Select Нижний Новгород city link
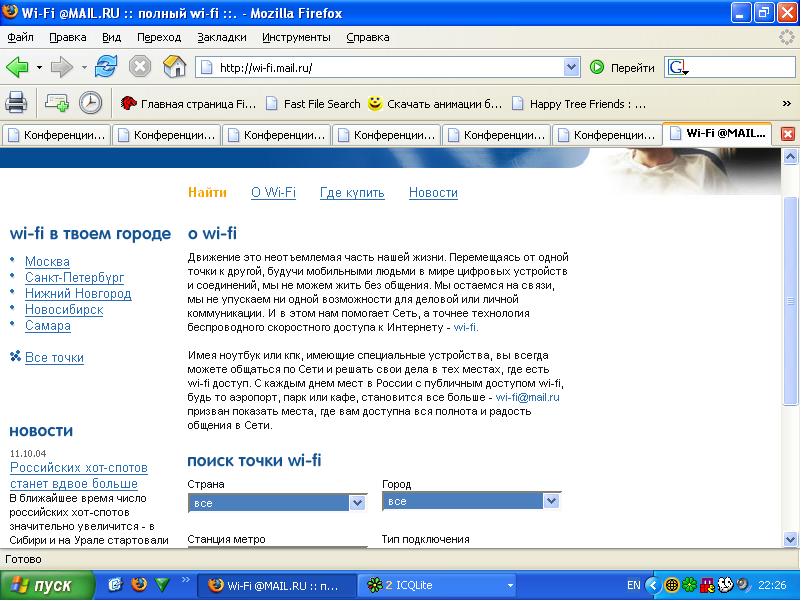801x601 pixels. point(78,294)
